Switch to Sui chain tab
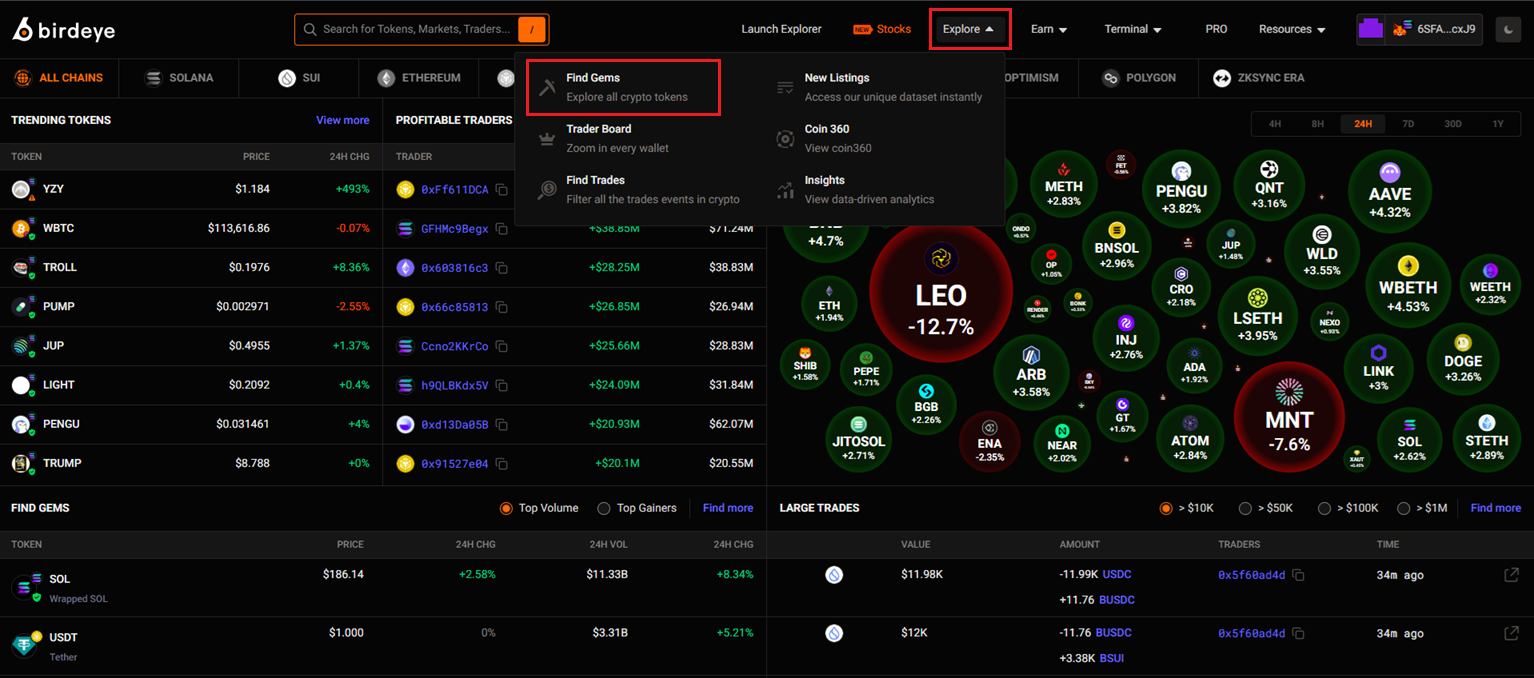This screenshot has height=678, width=1534. [x=299, y=78]
